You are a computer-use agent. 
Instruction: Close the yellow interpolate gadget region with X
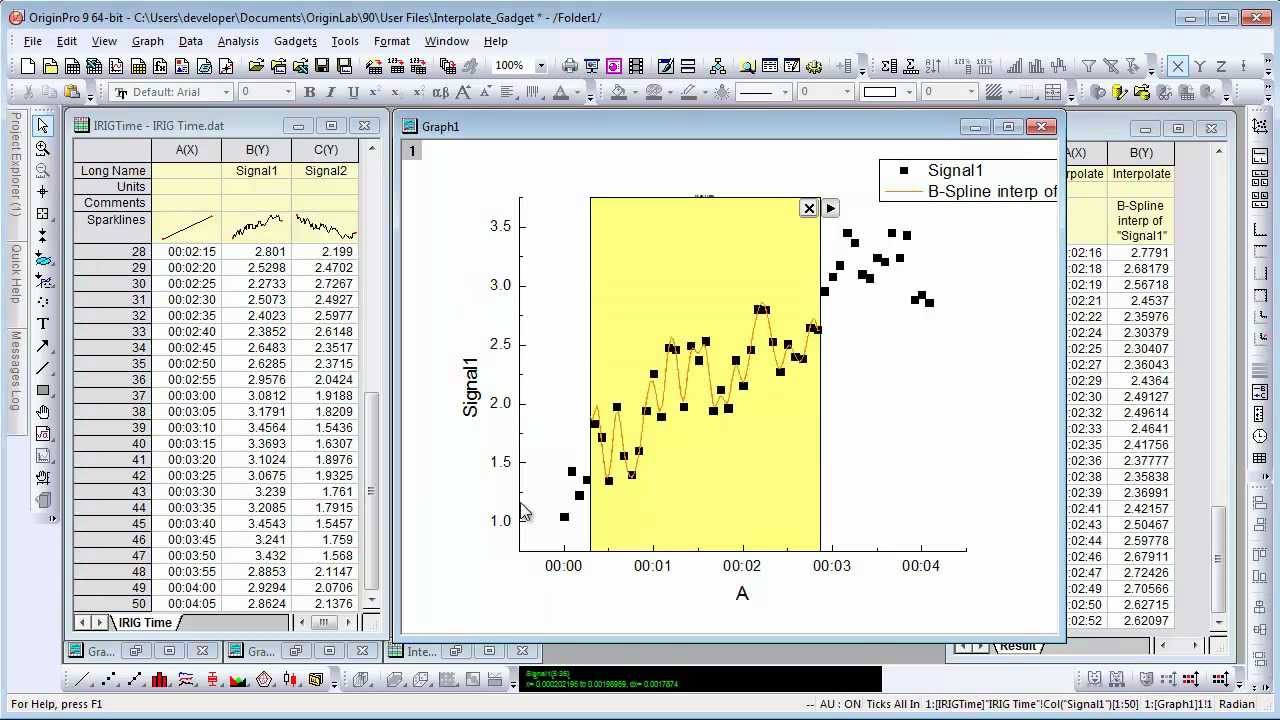click(x=809, y=208)
